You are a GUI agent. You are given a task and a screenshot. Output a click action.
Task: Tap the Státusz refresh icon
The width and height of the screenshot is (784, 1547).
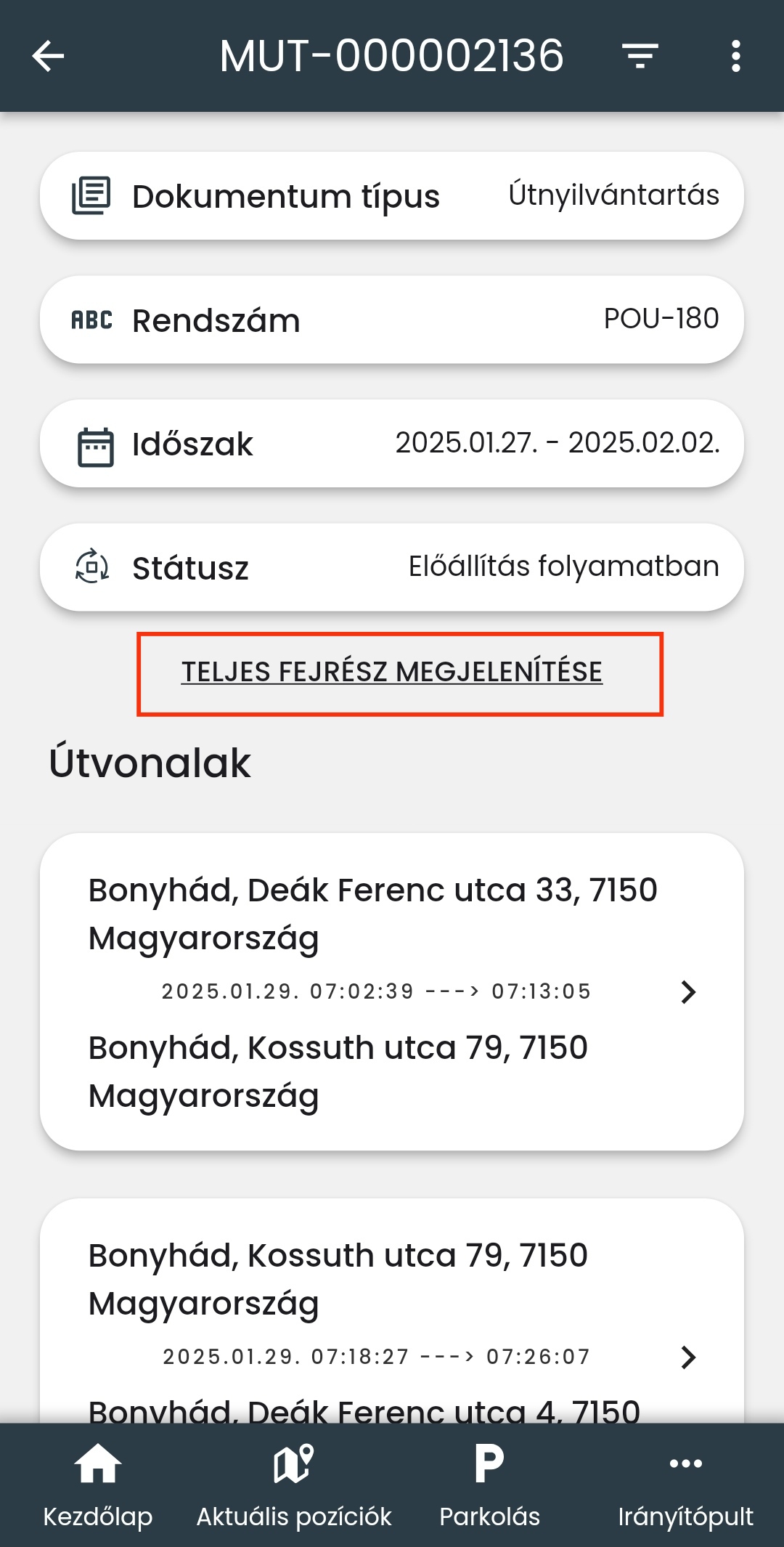[x=92, y=567]
